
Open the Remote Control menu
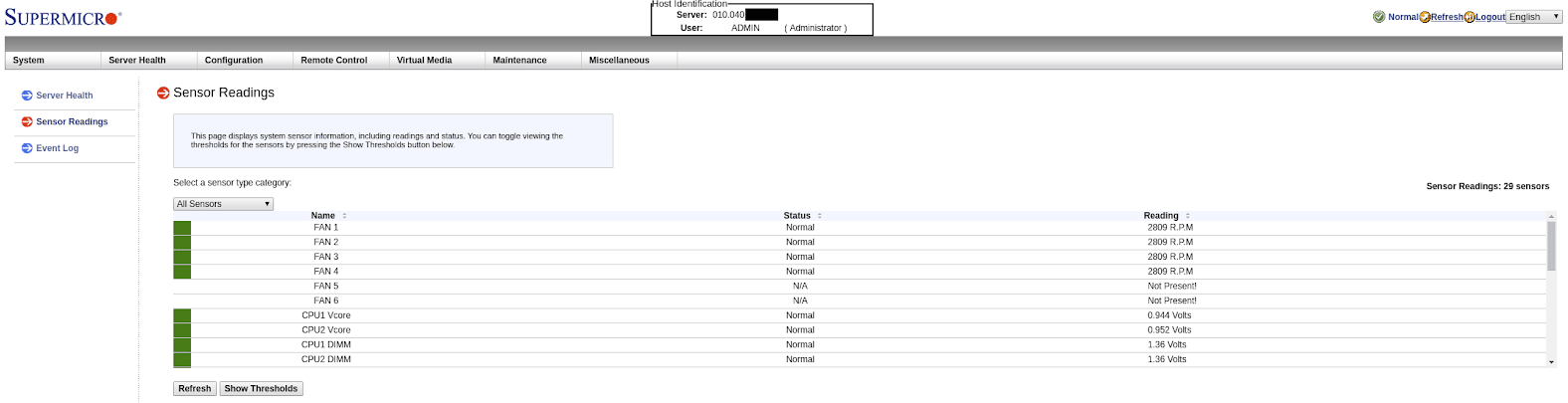(334, 61)
